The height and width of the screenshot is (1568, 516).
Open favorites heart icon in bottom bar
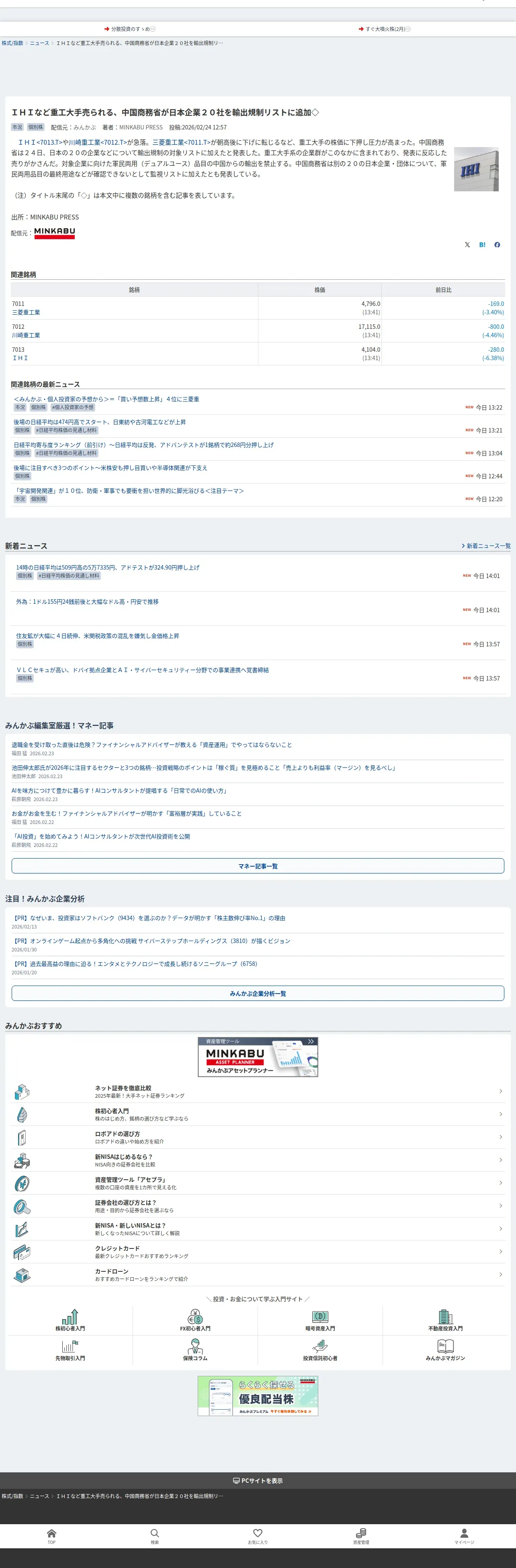click(258, 1533)
